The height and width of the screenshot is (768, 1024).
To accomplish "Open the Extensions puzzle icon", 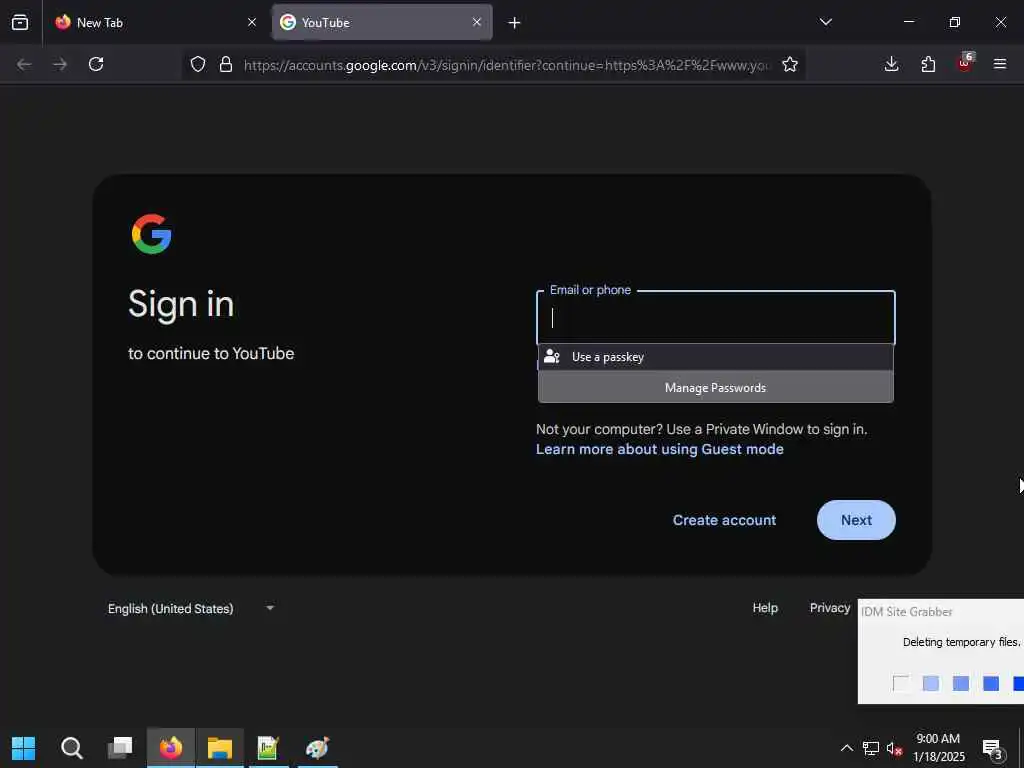I will coord(928,64).
